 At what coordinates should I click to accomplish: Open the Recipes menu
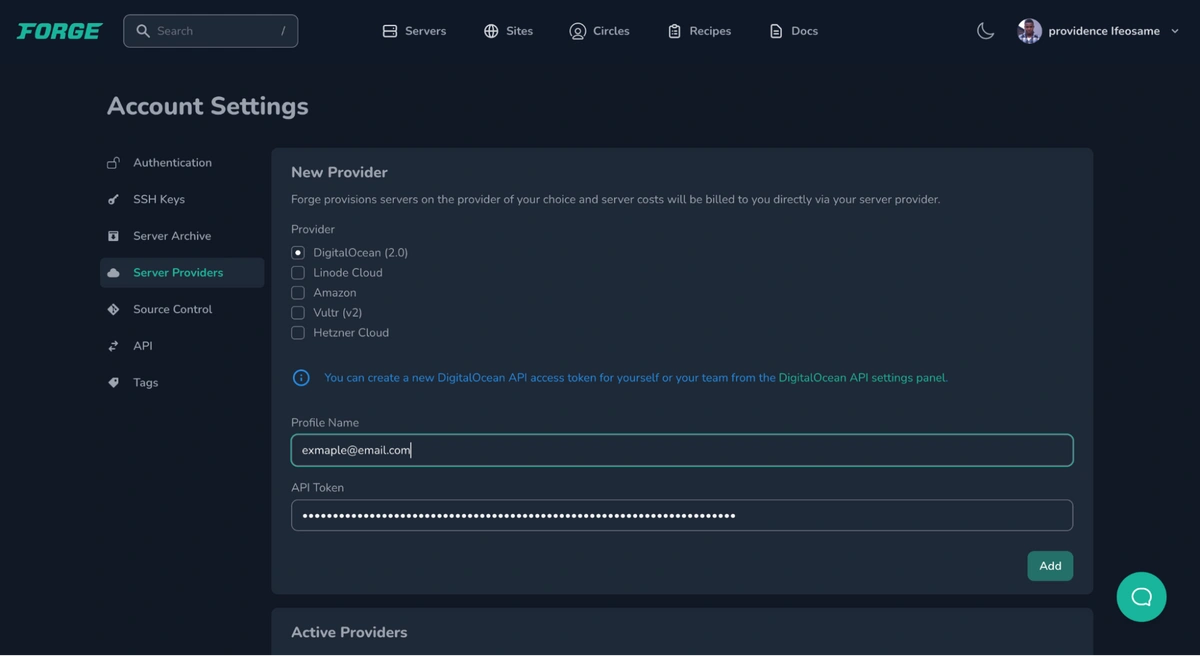[x=699, y=31]
